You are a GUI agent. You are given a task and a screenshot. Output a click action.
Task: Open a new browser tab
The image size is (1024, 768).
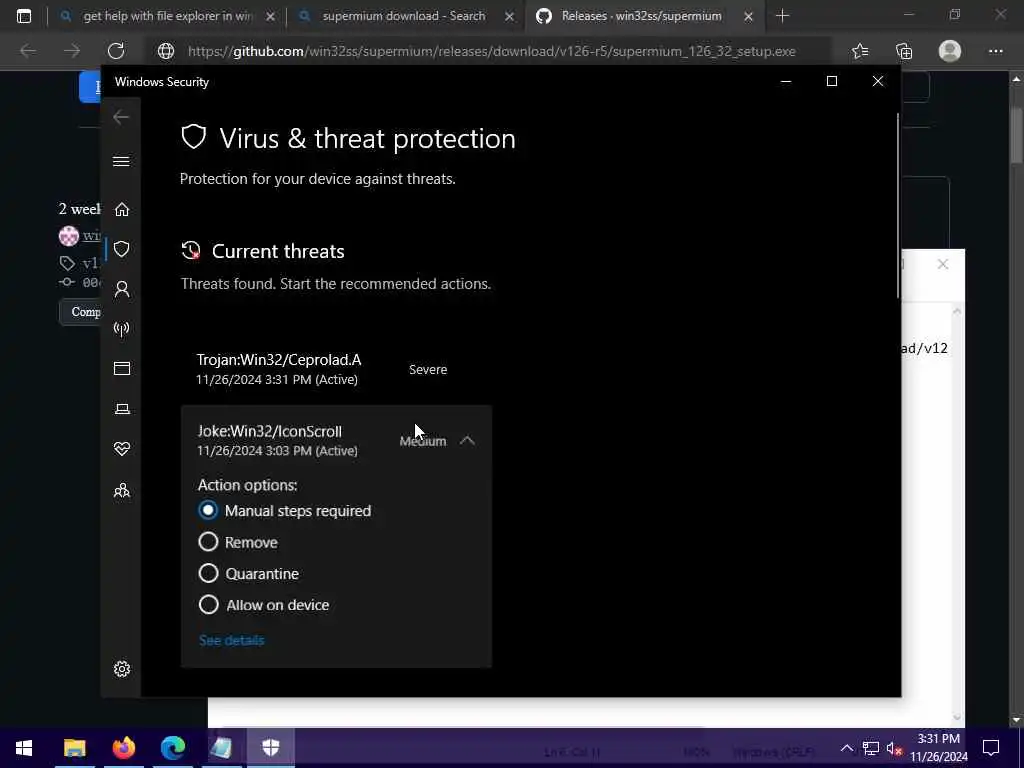click(782, 16)
